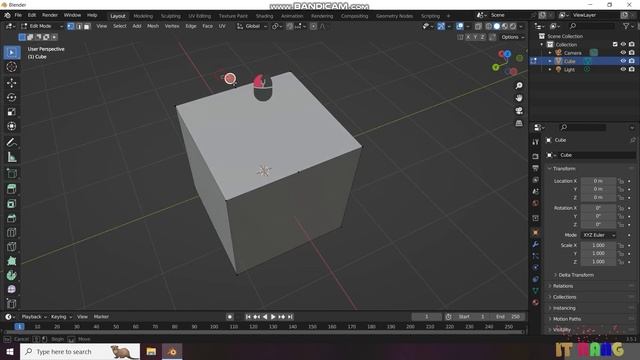The width and height of the screenshot is (640, 360).
Task: Select the Spin tool
Action: coord(11,275)
